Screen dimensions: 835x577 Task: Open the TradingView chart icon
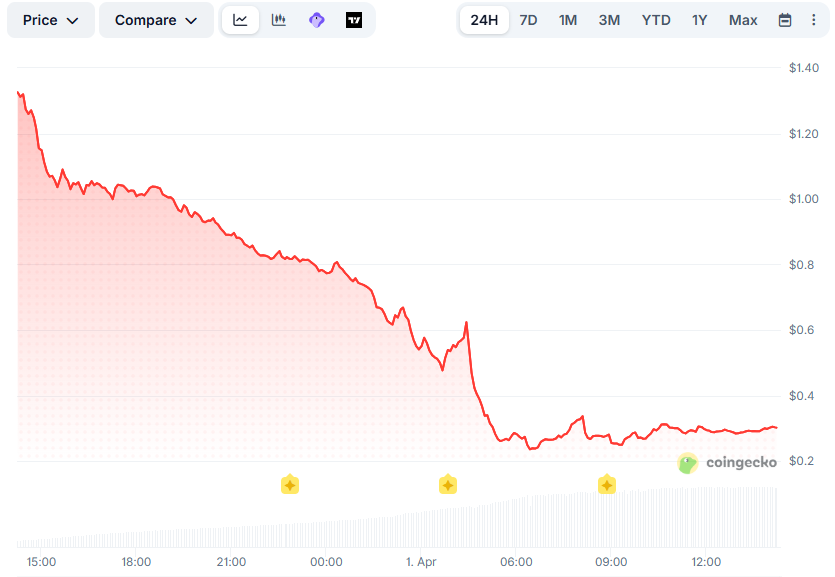click(355, 19)
